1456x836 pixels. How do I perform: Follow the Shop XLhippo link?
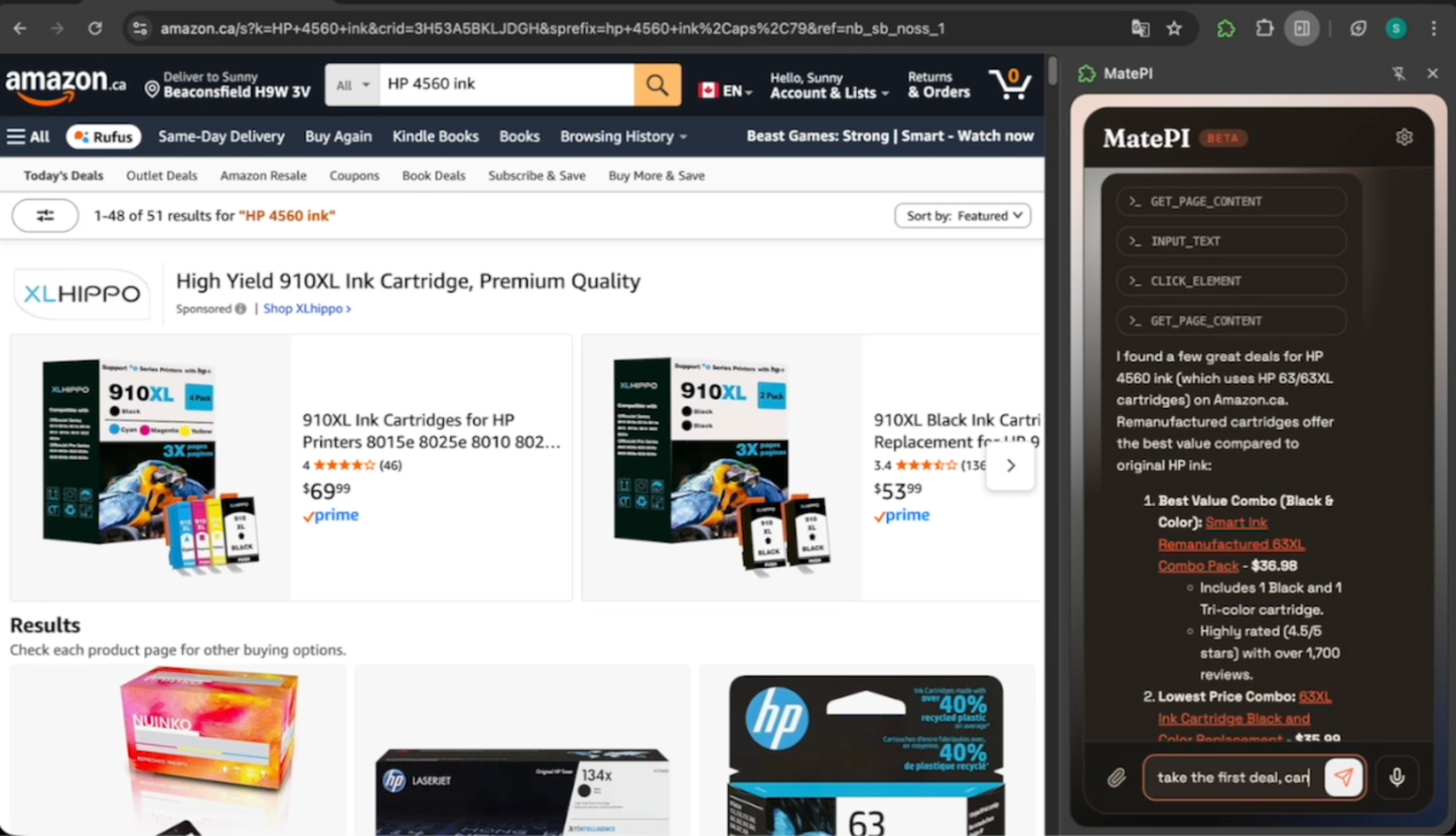[x=307, y=308]
